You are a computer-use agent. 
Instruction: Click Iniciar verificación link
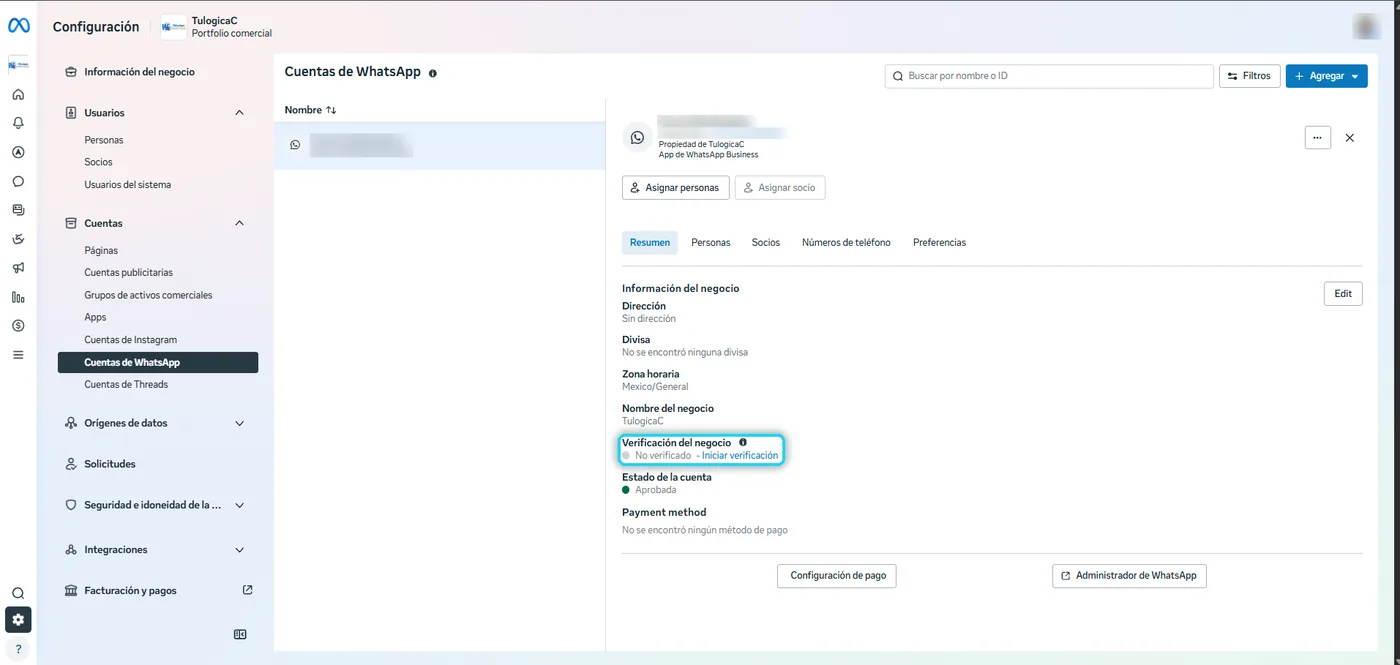pyautogui.click(x=740, y=455)
